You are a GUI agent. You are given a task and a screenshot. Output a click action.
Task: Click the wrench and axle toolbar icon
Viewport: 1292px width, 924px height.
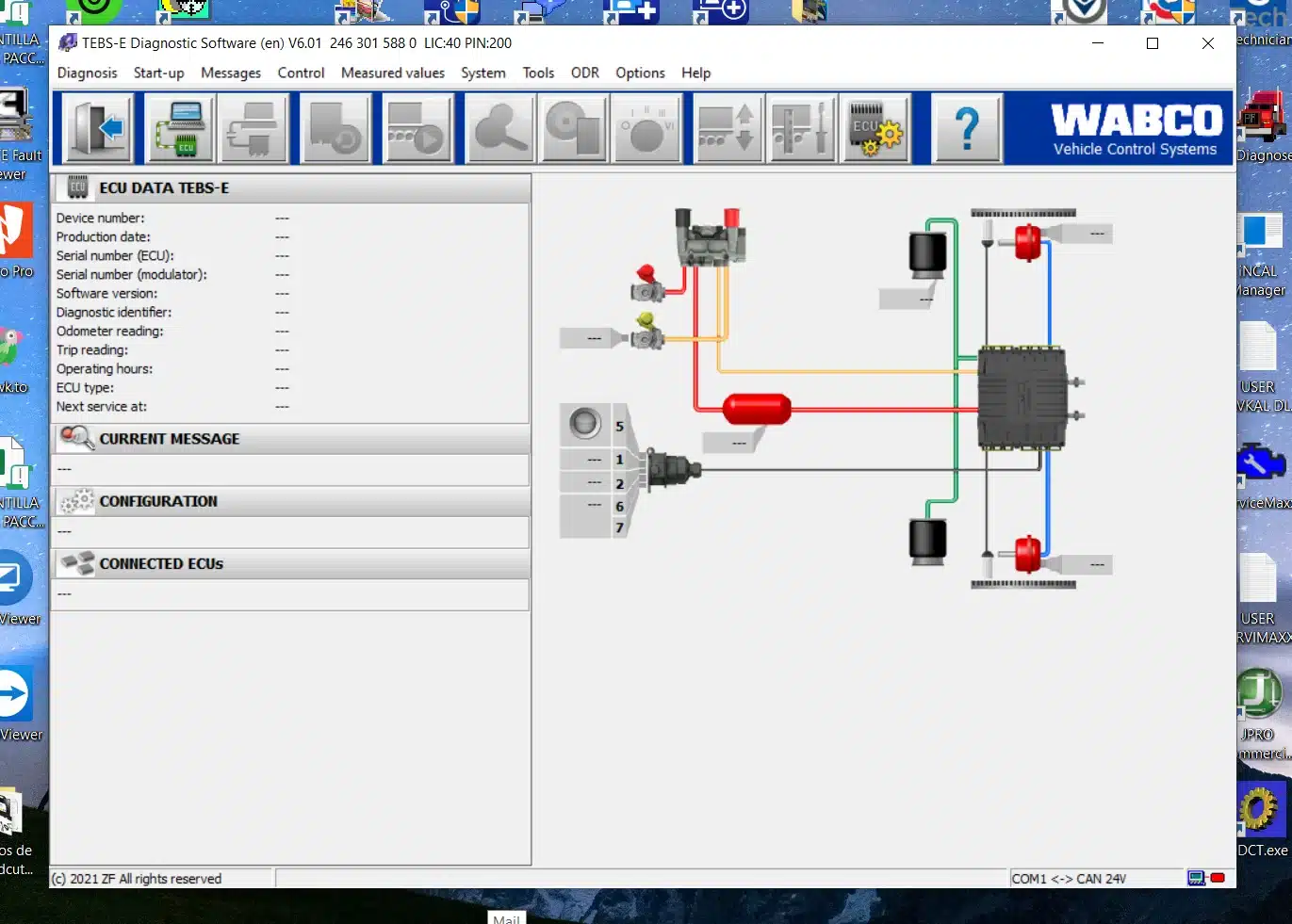coord(801,129)
